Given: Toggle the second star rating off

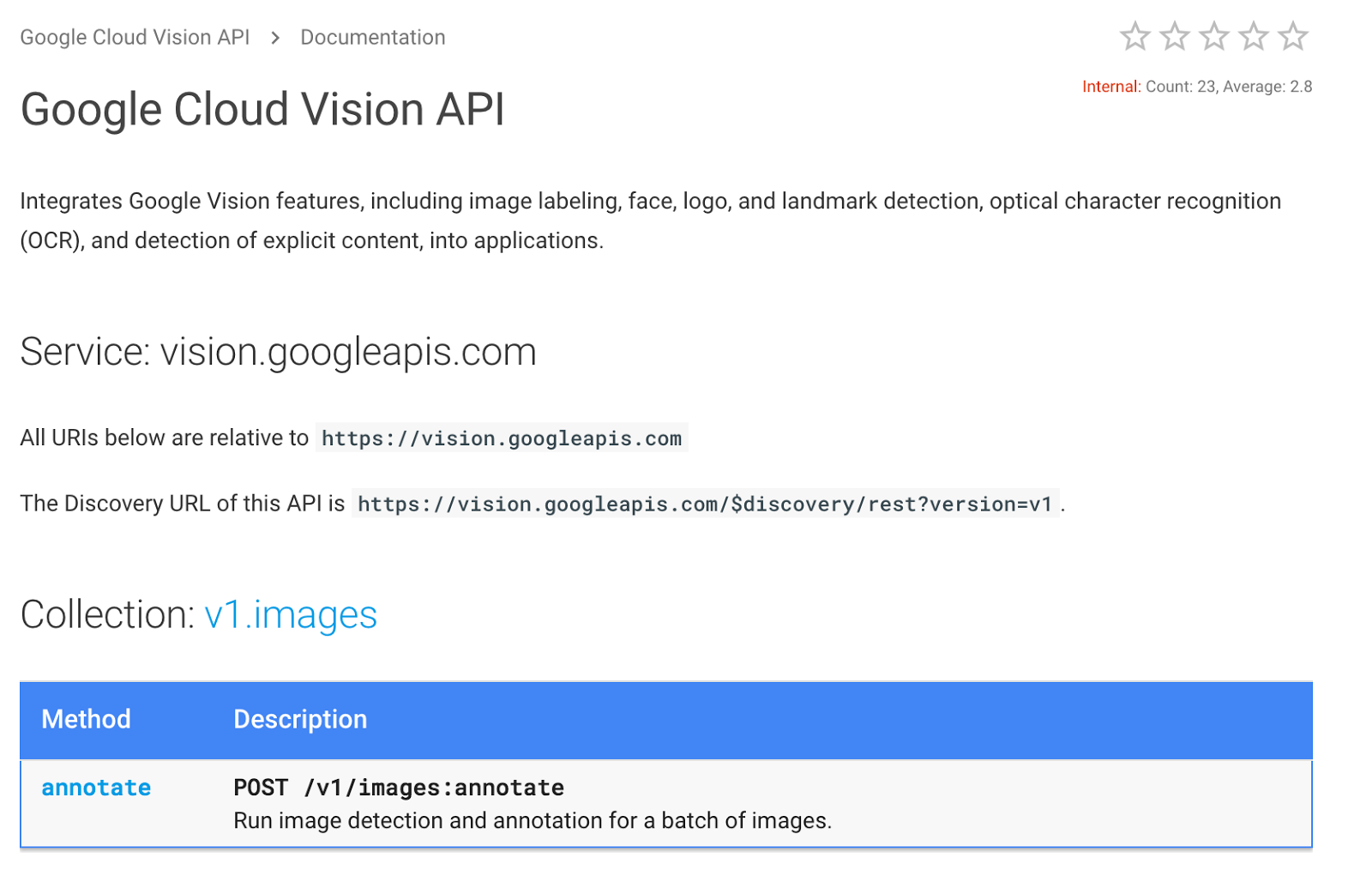Looking at the screenshot, I should click(1176, 36).
